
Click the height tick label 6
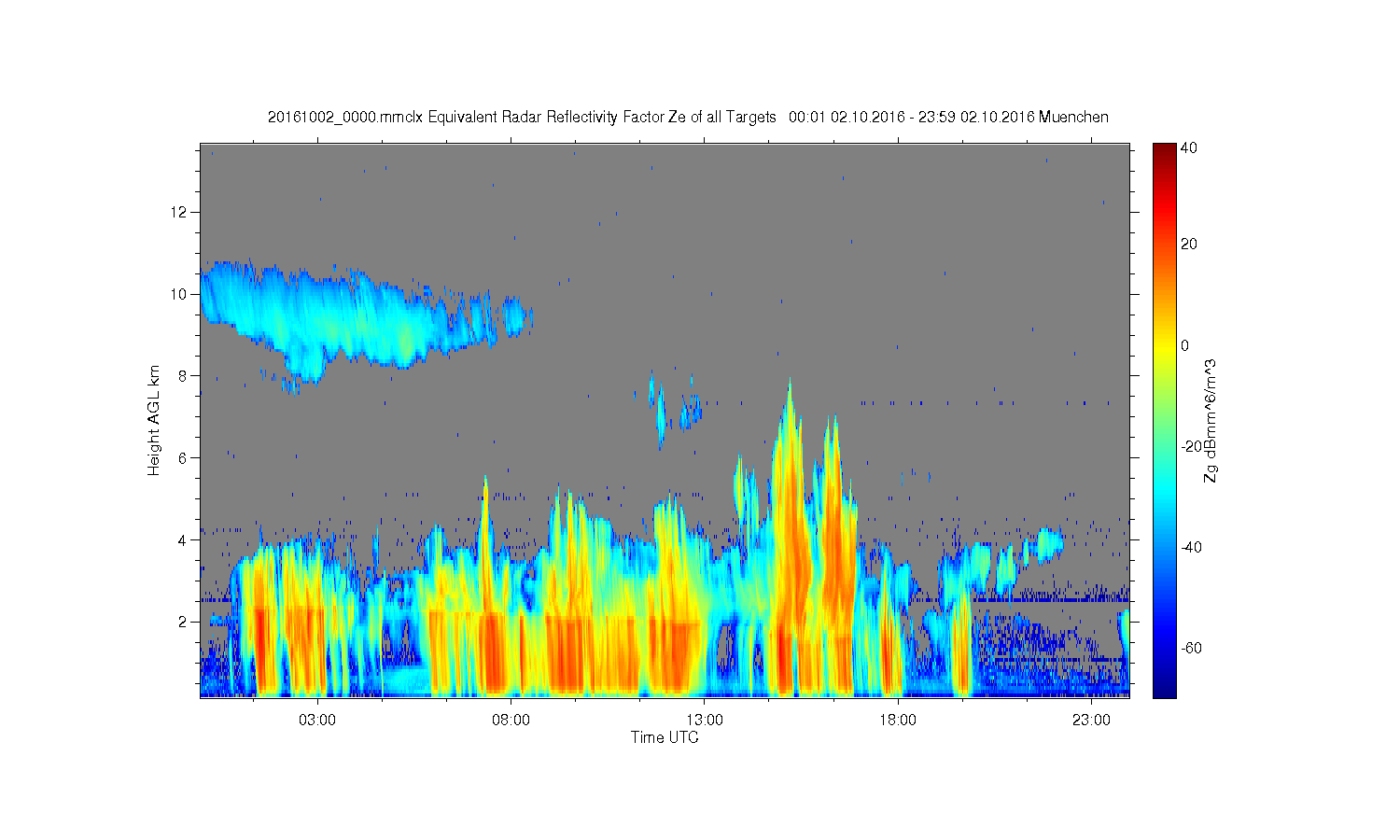point(184,458)
